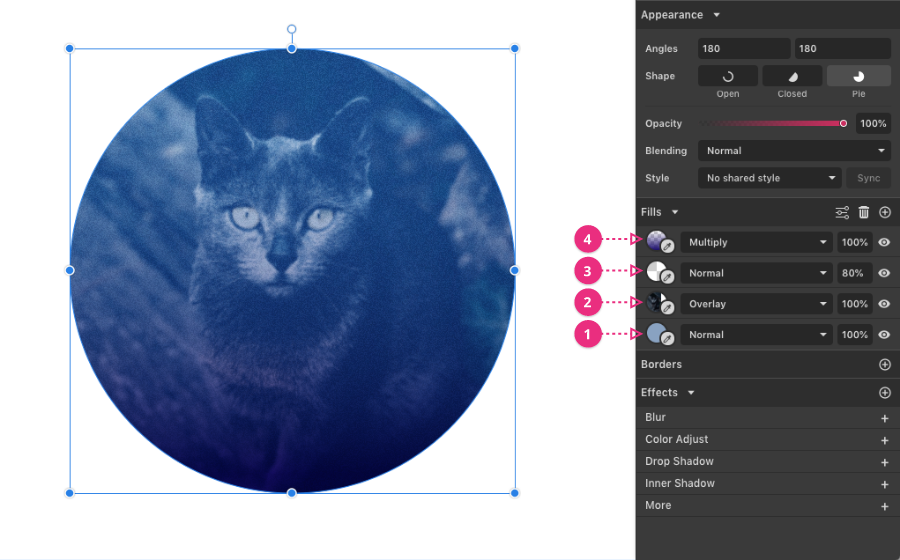
Task: Change the Overlay fill blend mode
Action: point(757,304)
